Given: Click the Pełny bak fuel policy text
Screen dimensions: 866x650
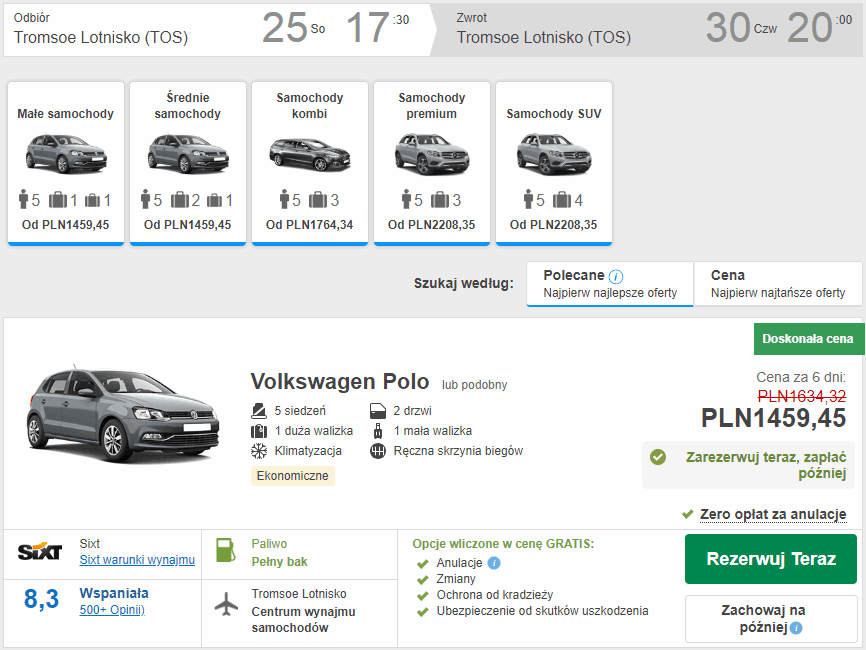Looking at the screenshot, I should (279, 562).
